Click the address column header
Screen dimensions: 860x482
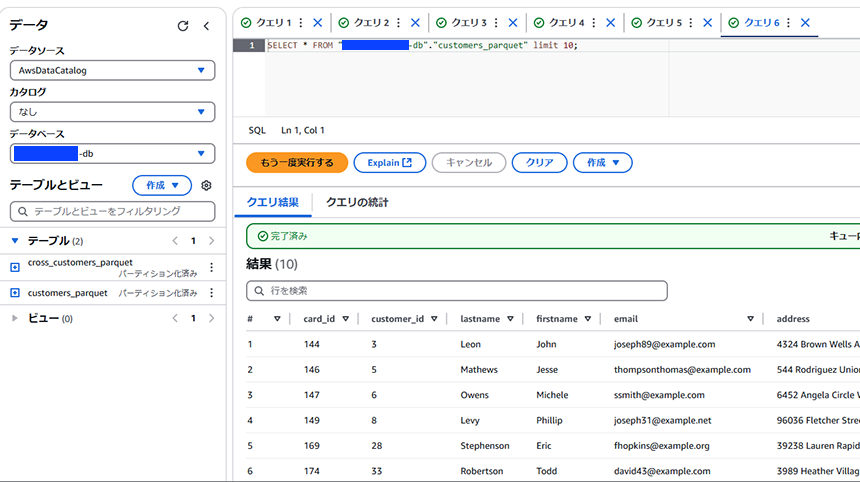point(793,319)
